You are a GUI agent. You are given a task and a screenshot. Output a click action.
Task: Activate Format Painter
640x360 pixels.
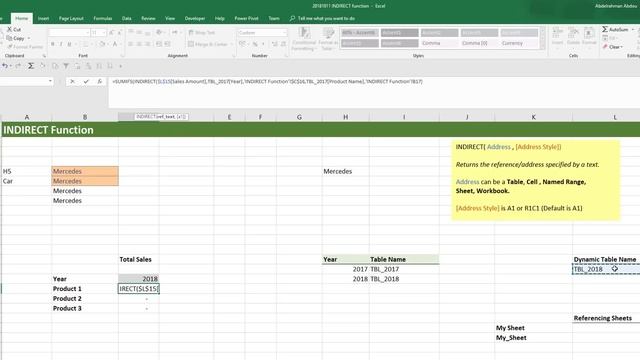tap(25, 47)
